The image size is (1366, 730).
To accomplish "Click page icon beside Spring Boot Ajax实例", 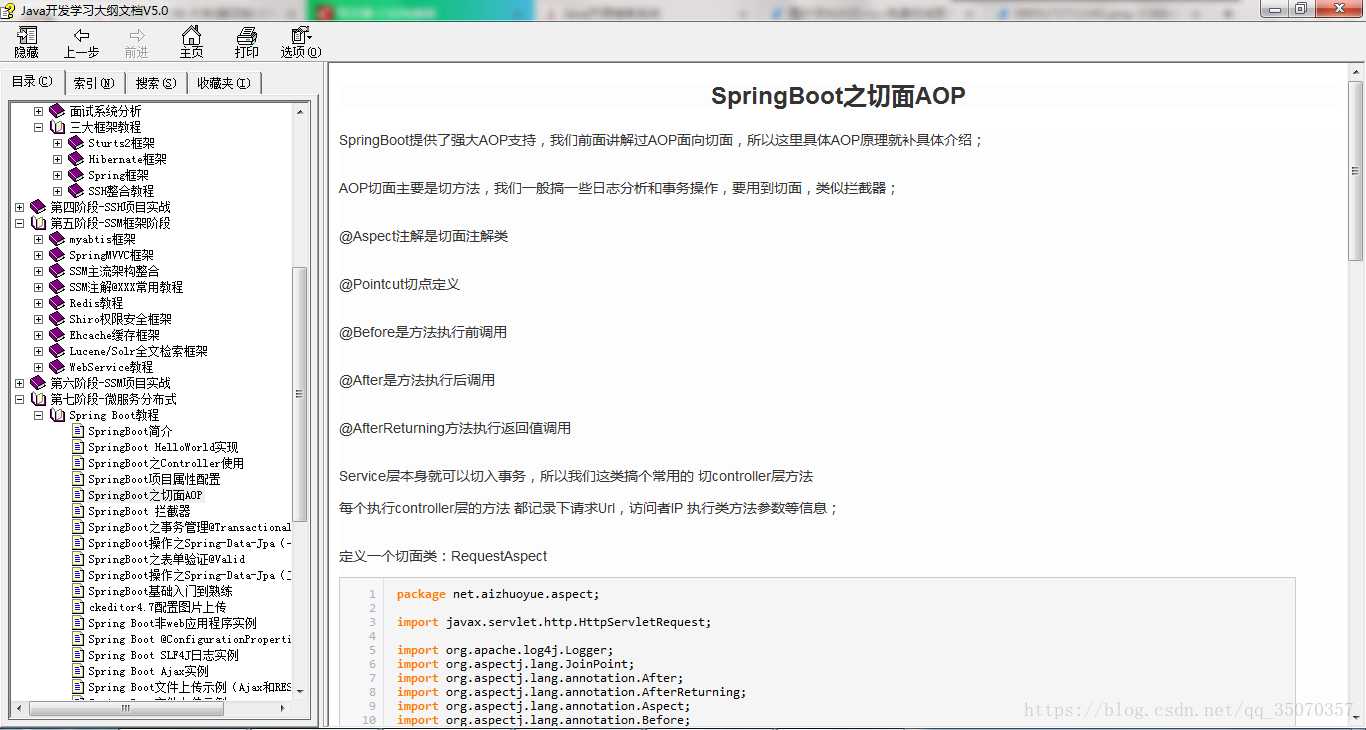I will pos(78,671).
